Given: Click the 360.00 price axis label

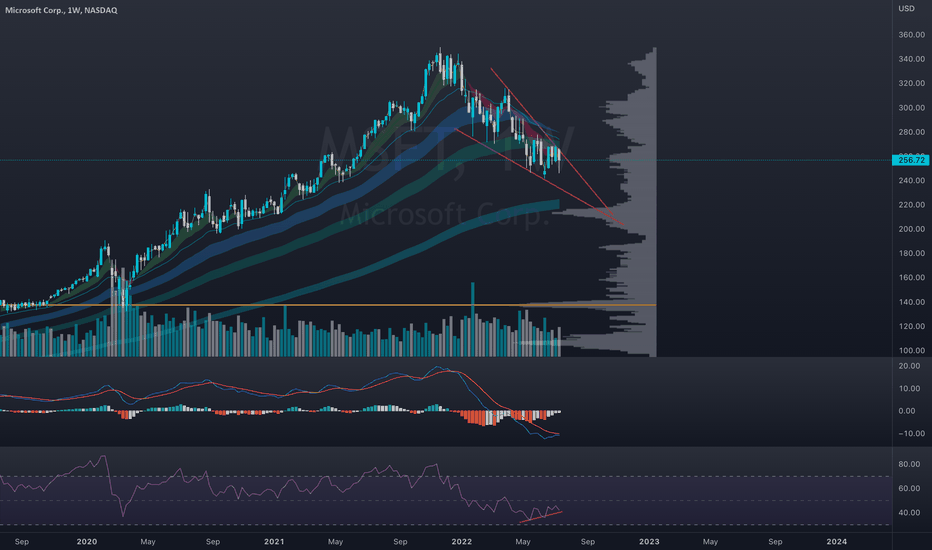Looking at the screenshot, I should (911, 35).
